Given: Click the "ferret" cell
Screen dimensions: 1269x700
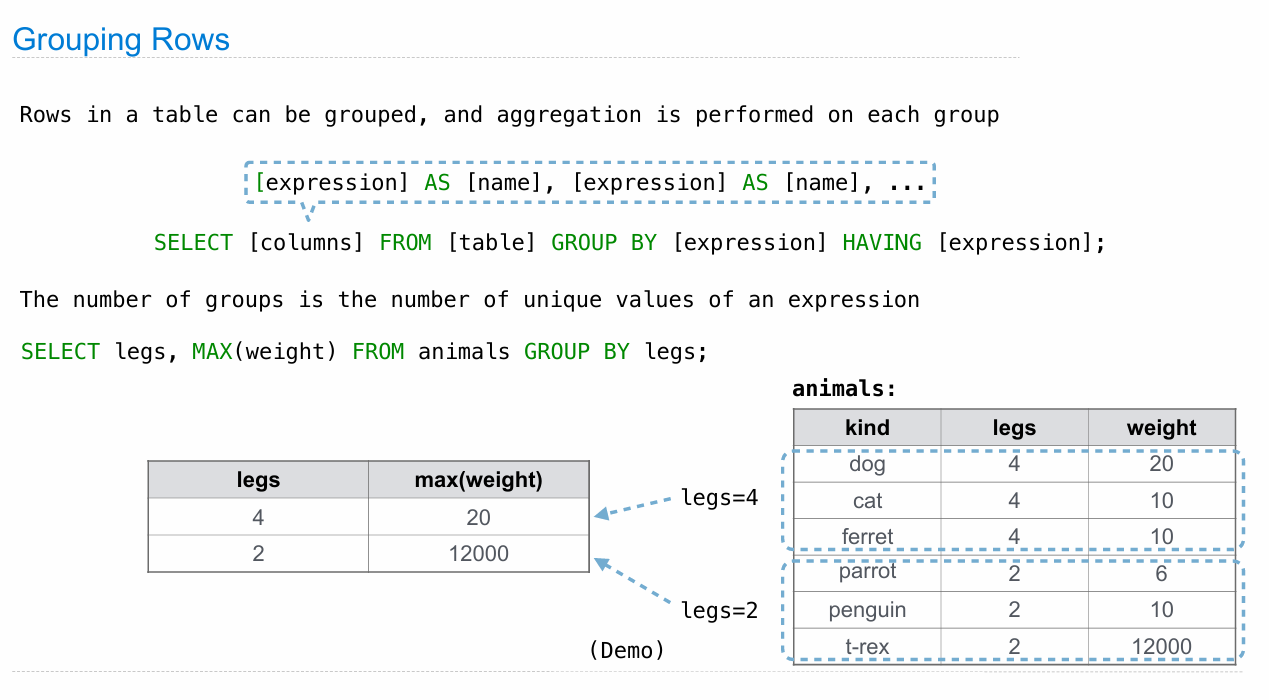Looking at the screenshot, I should pyautogui.click(x=867, y=537).
